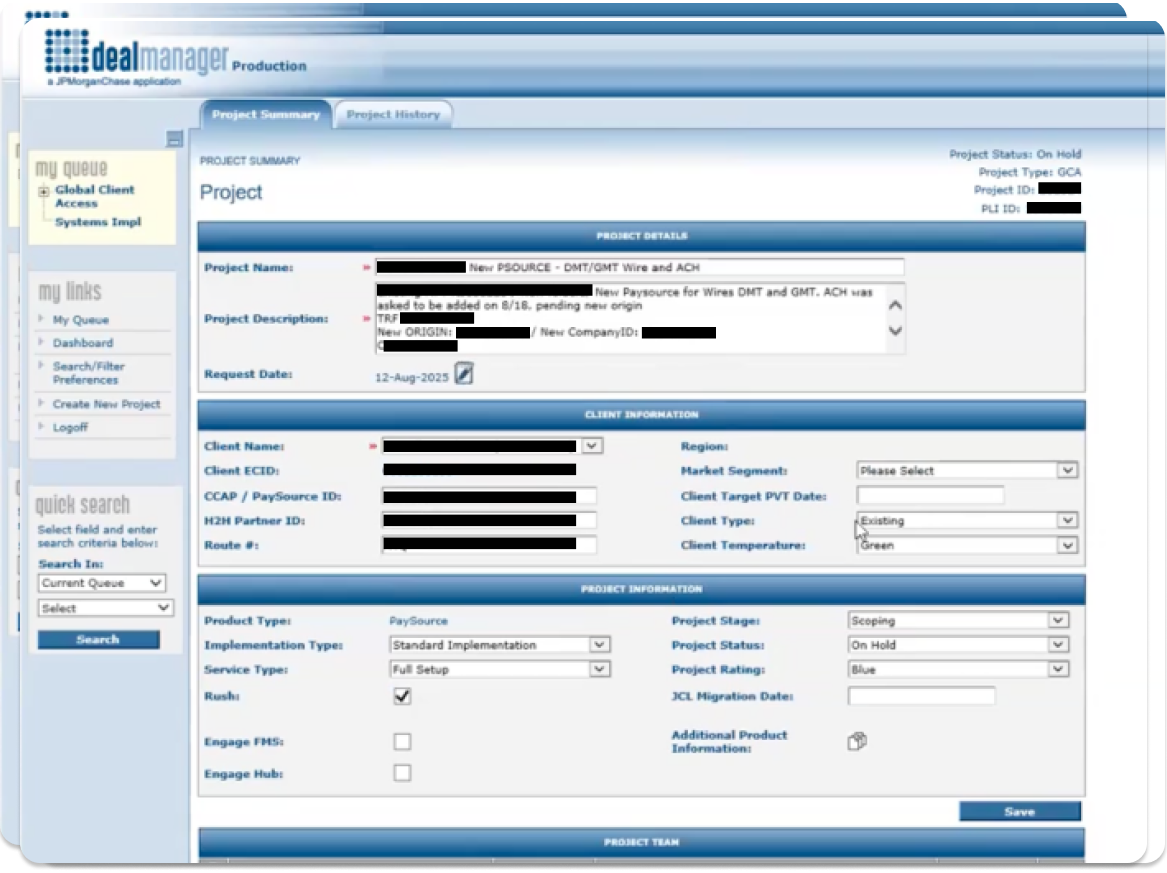The height and width of the screenshot is (873, 1167).
Task: Click the Route # field
Action: click(489, 545)
